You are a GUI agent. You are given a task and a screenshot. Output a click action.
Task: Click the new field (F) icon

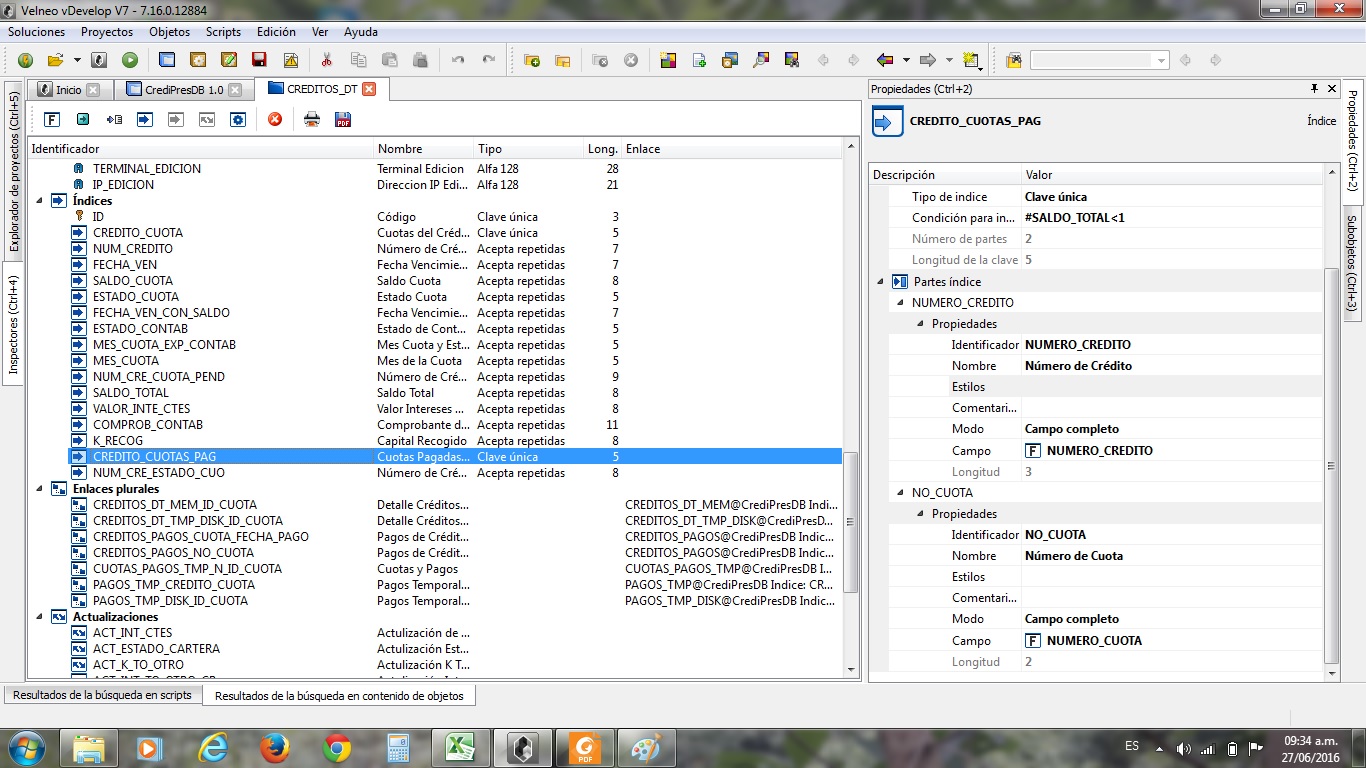52,120
